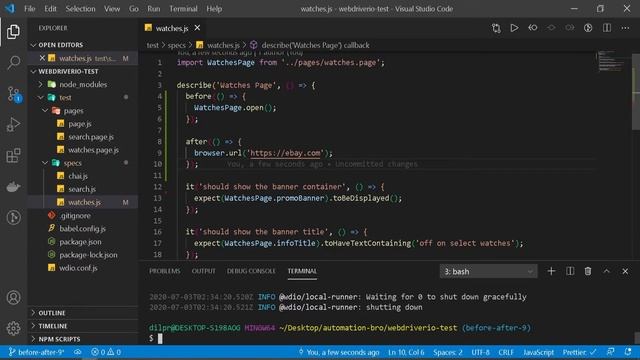Open the Source Control view

pyautogui.click(x=13, y=94)
